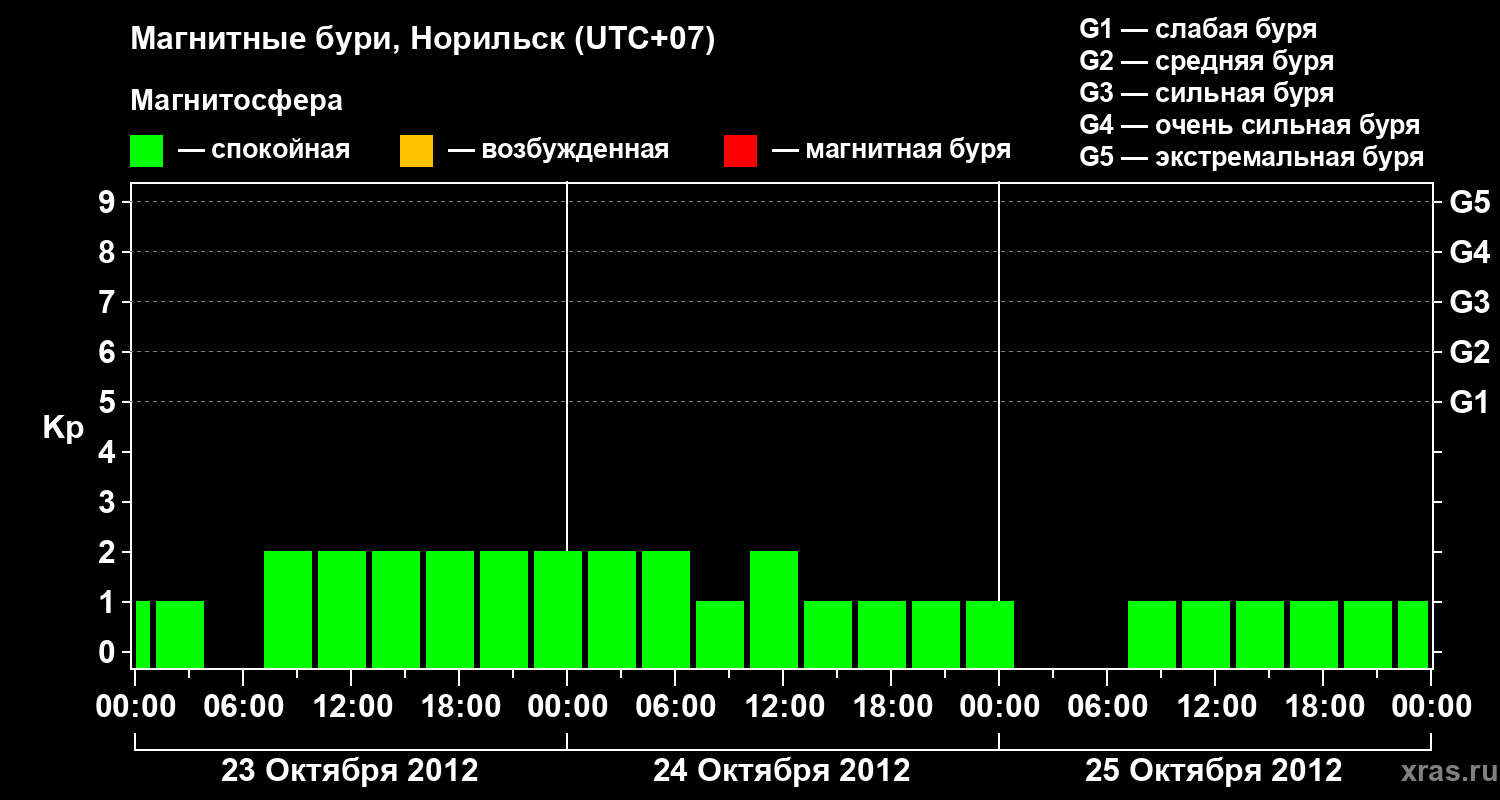Click the first Kp 1 bar after 06:00 on 25 October
The image size is (1500, 800).
click(x=1152, y=634)
